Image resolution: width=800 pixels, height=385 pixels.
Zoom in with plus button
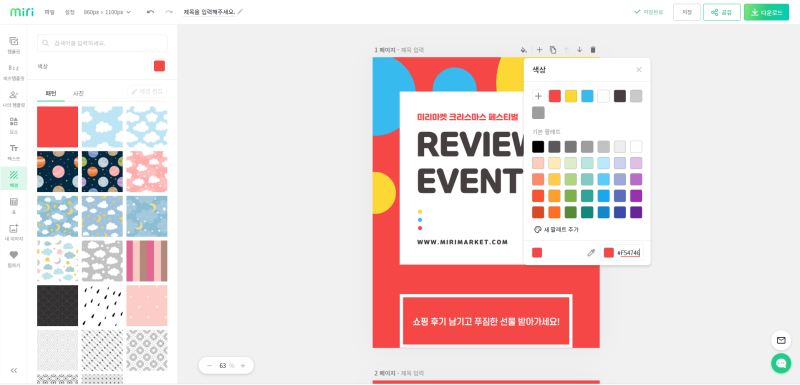pos(243,366)
